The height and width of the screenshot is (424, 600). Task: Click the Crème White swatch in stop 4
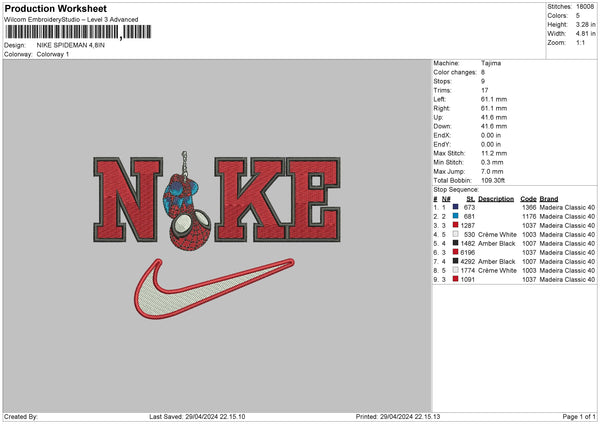[456, 234]
